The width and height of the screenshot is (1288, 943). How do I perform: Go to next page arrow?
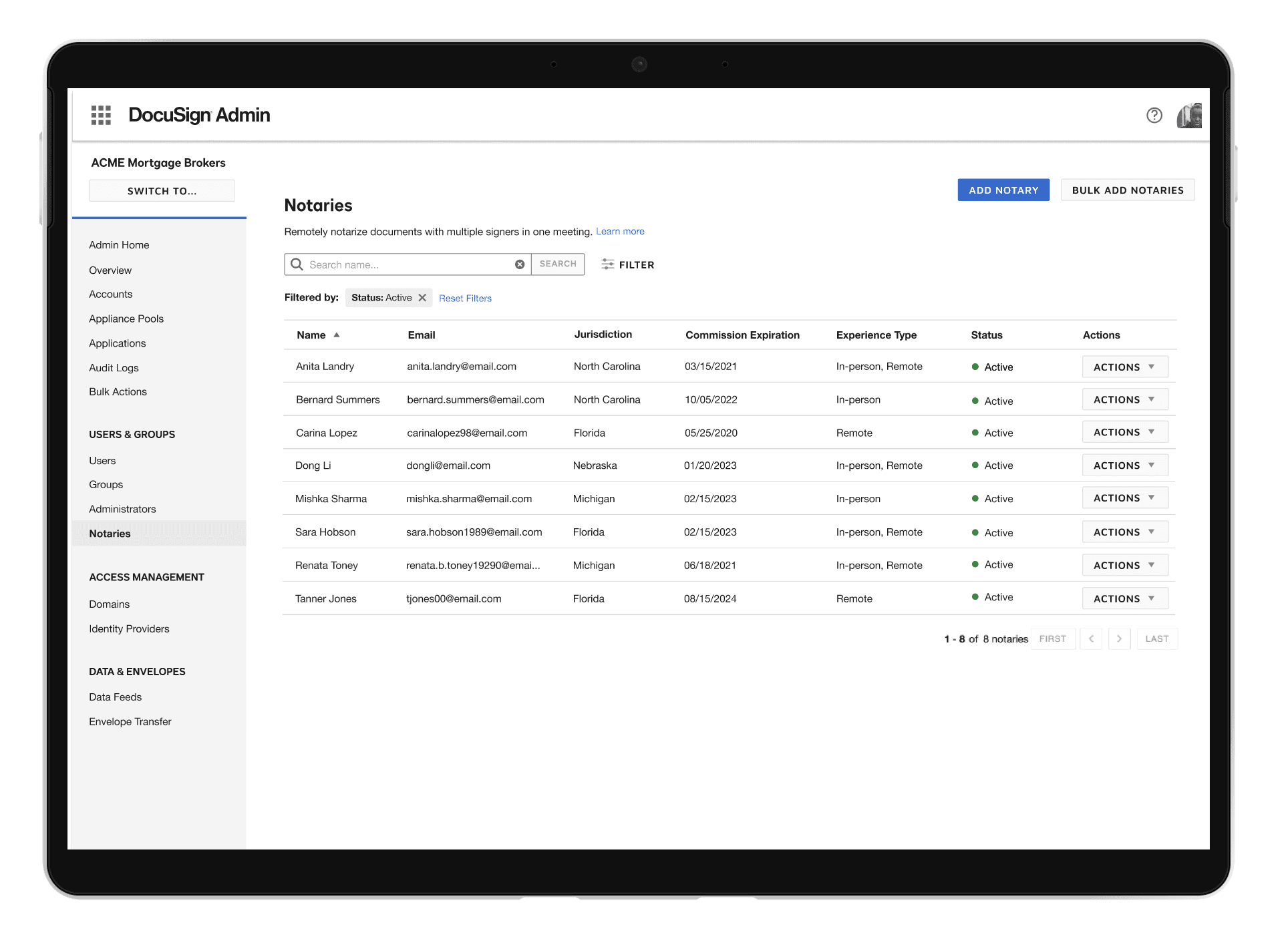pos(1119,639)
